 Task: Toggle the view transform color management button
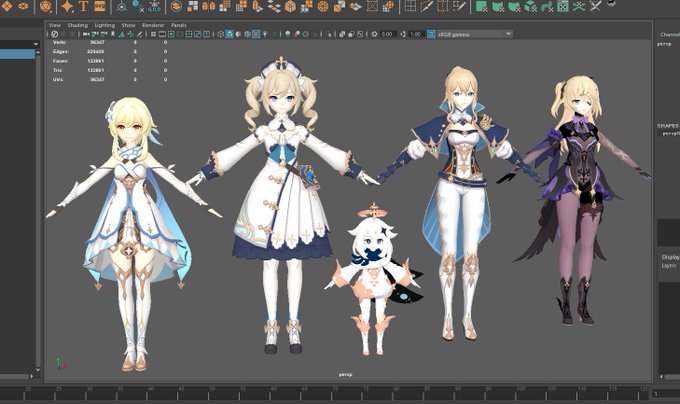(431, 34)
